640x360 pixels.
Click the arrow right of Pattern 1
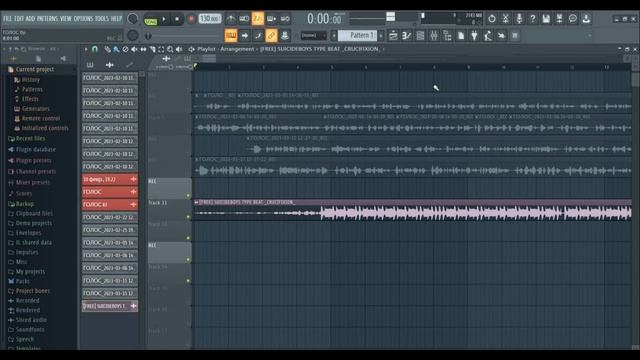(x=381, y=36)
